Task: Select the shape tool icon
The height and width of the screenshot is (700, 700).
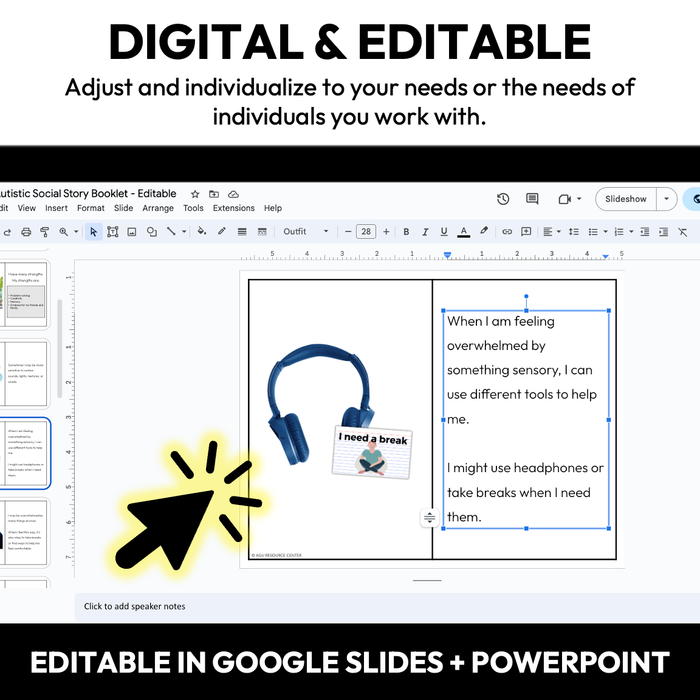Action: [x=151, y=232]
